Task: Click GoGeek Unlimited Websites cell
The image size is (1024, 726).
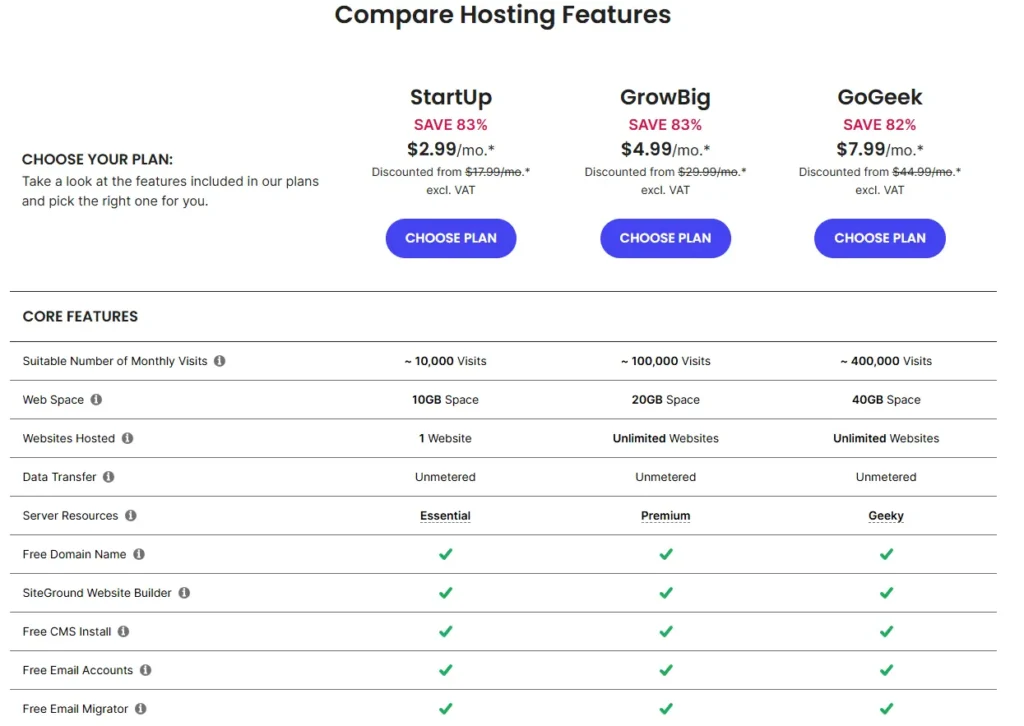Action: pos(886,438)
